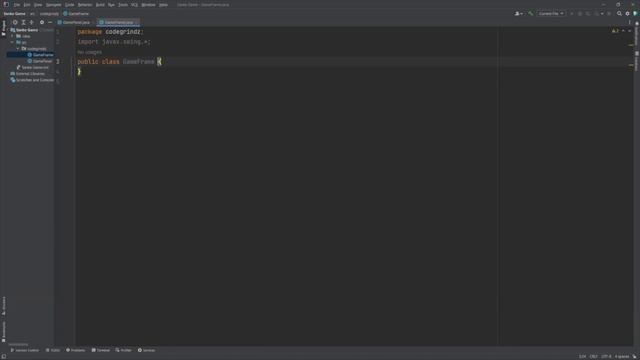Open the Help menu

[163, 5]
